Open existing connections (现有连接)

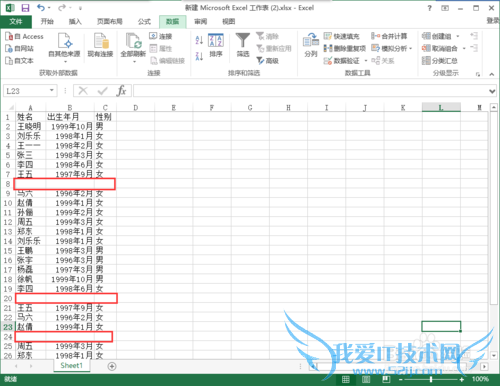100,46
